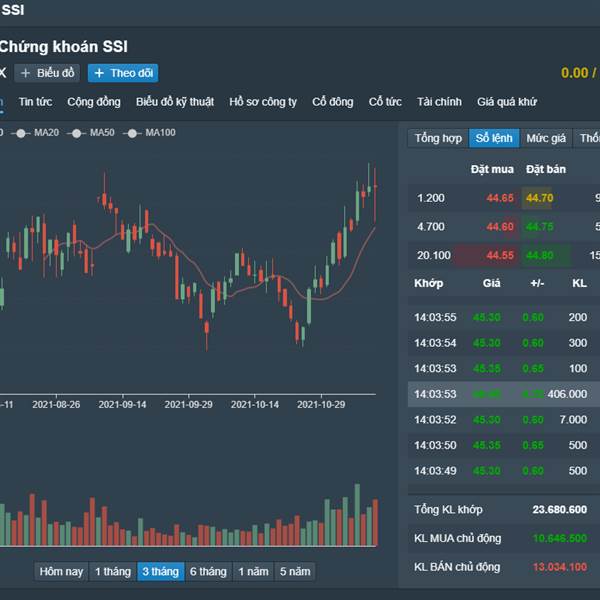Click the Theo dõi follow button
600x600 pixels.
pos(123,73)
